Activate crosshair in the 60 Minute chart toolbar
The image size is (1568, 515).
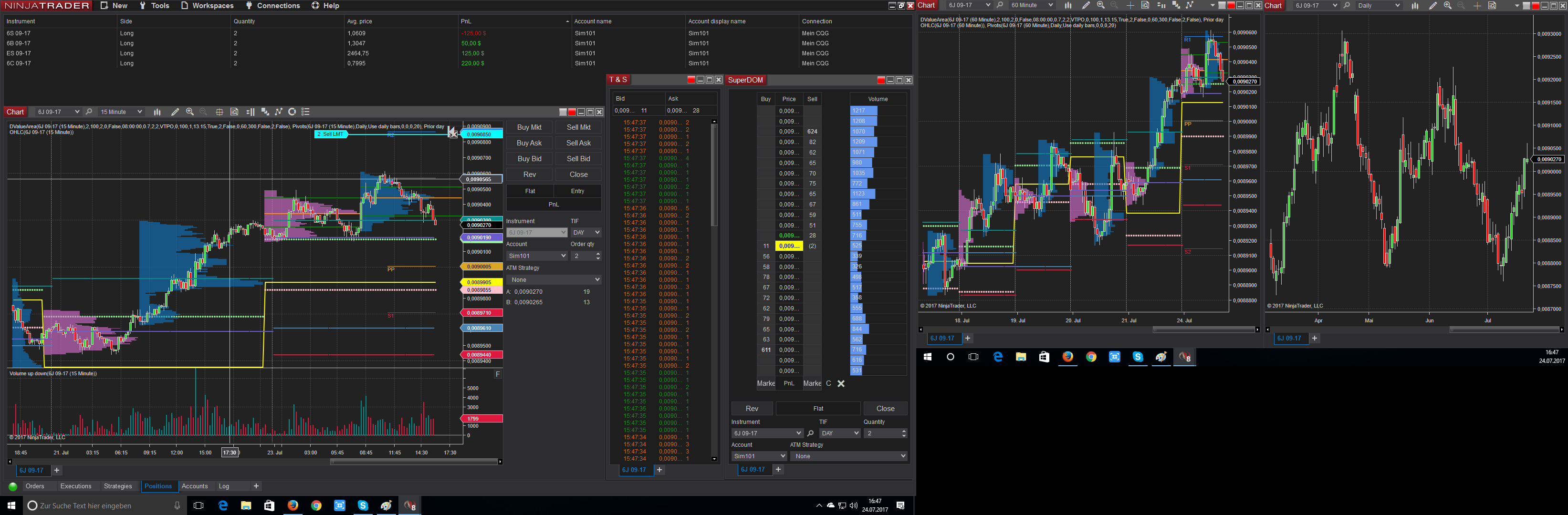1130,5
